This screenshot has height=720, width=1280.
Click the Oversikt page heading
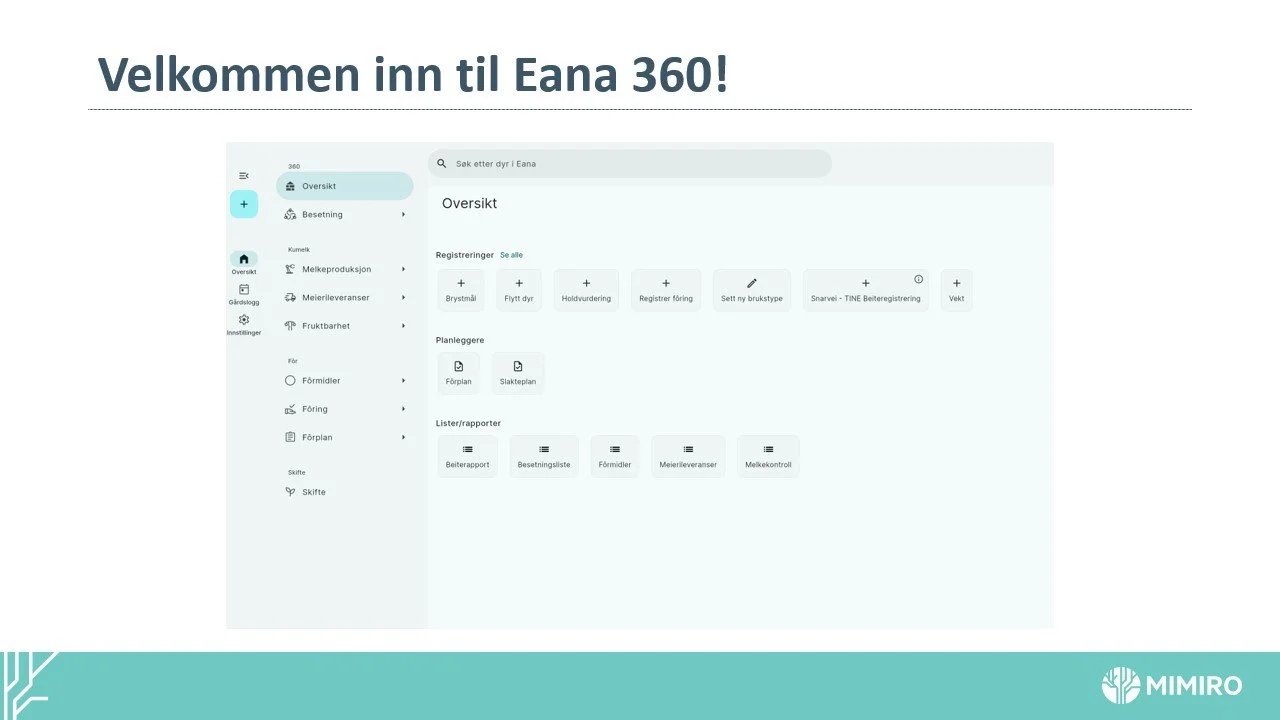[x=469, y=203]
